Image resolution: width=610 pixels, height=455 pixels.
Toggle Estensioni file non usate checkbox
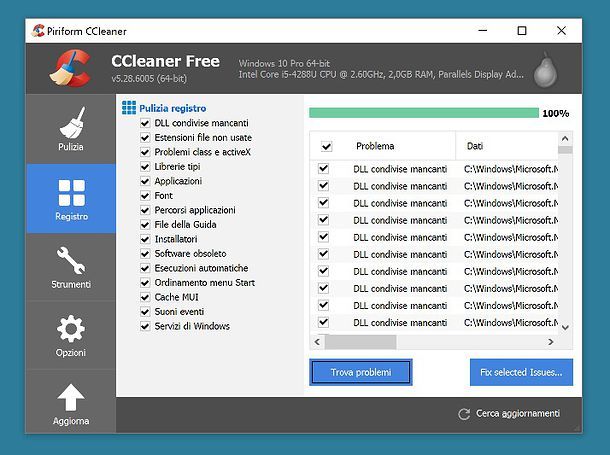click(145, 138)
